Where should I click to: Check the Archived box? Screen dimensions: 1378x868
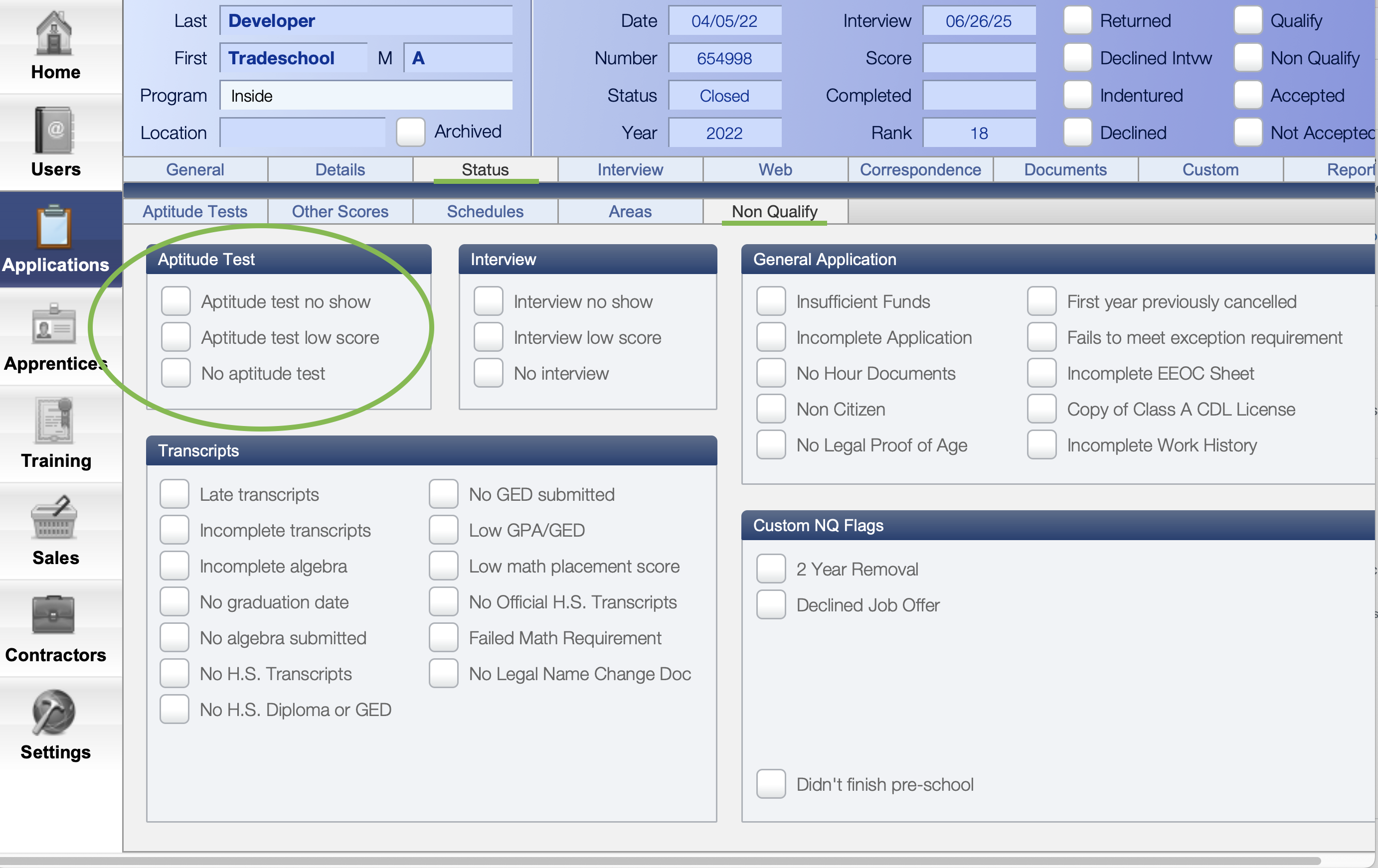coord(410,132)
